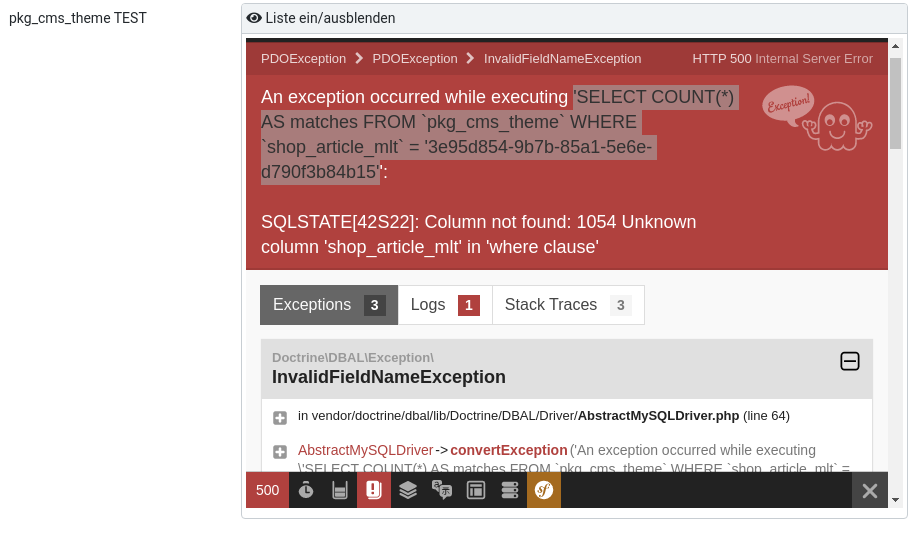Click the Stack Traces count badge
Screen dimensions: 920x544
click(621, 305)
